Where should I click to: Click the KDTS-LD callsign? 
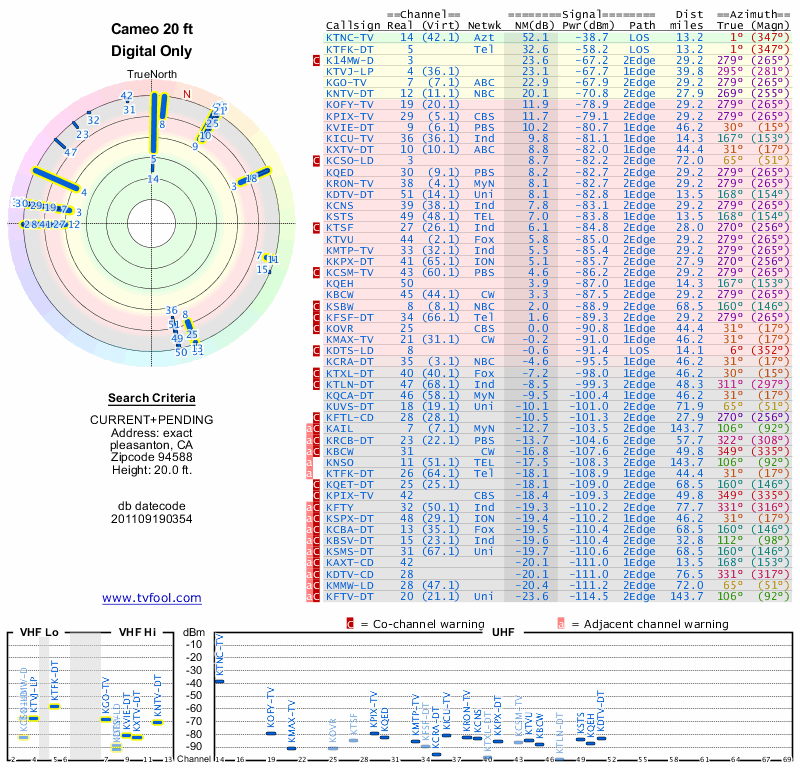pos(350,351)
